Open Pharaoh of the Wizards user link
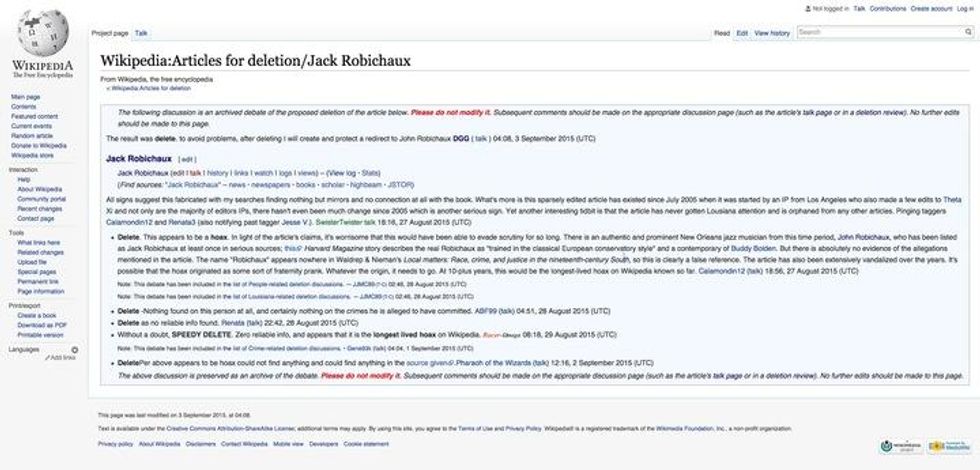 pos(494,362)
